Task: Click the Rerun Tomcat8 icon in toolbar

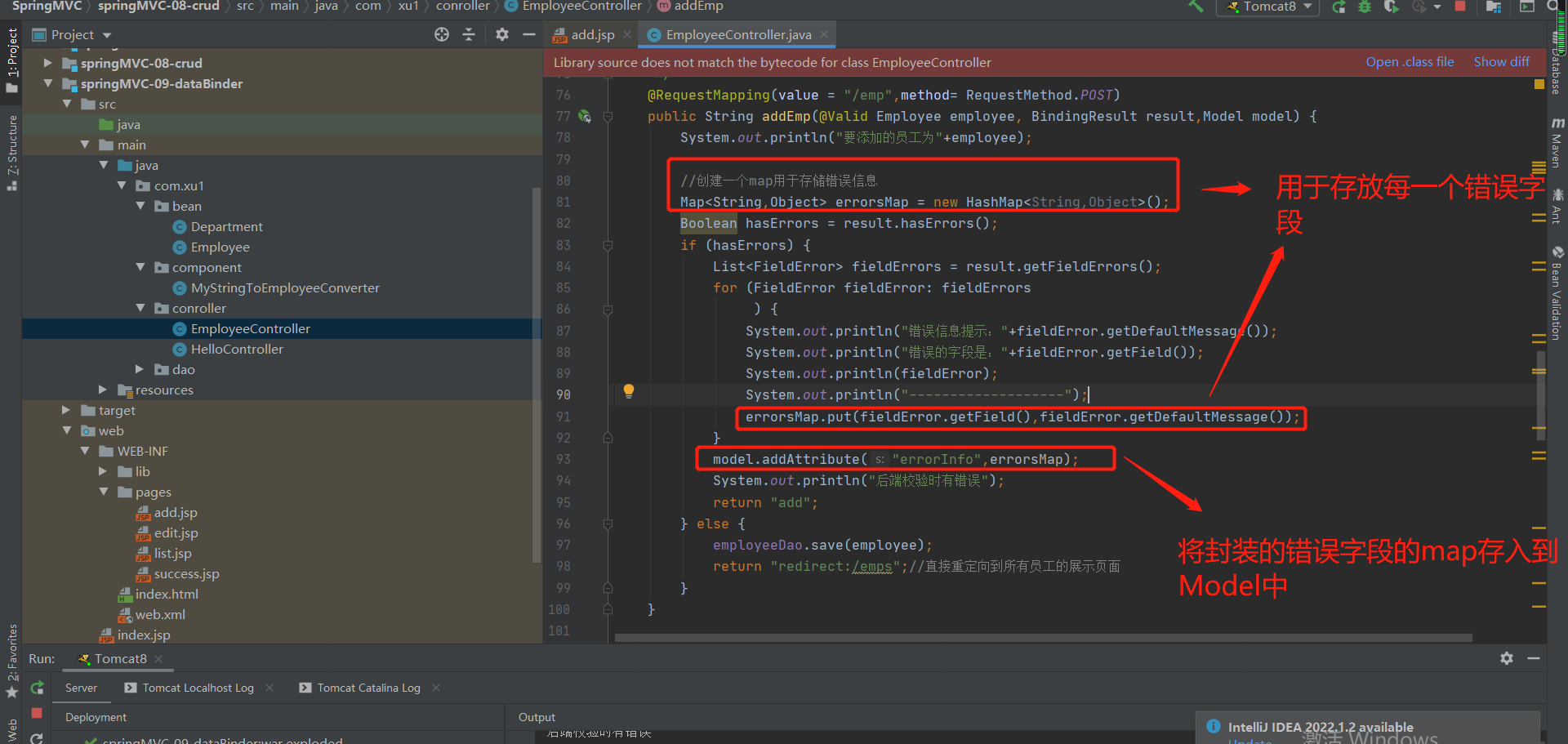Action: [x=1339, y=7]
